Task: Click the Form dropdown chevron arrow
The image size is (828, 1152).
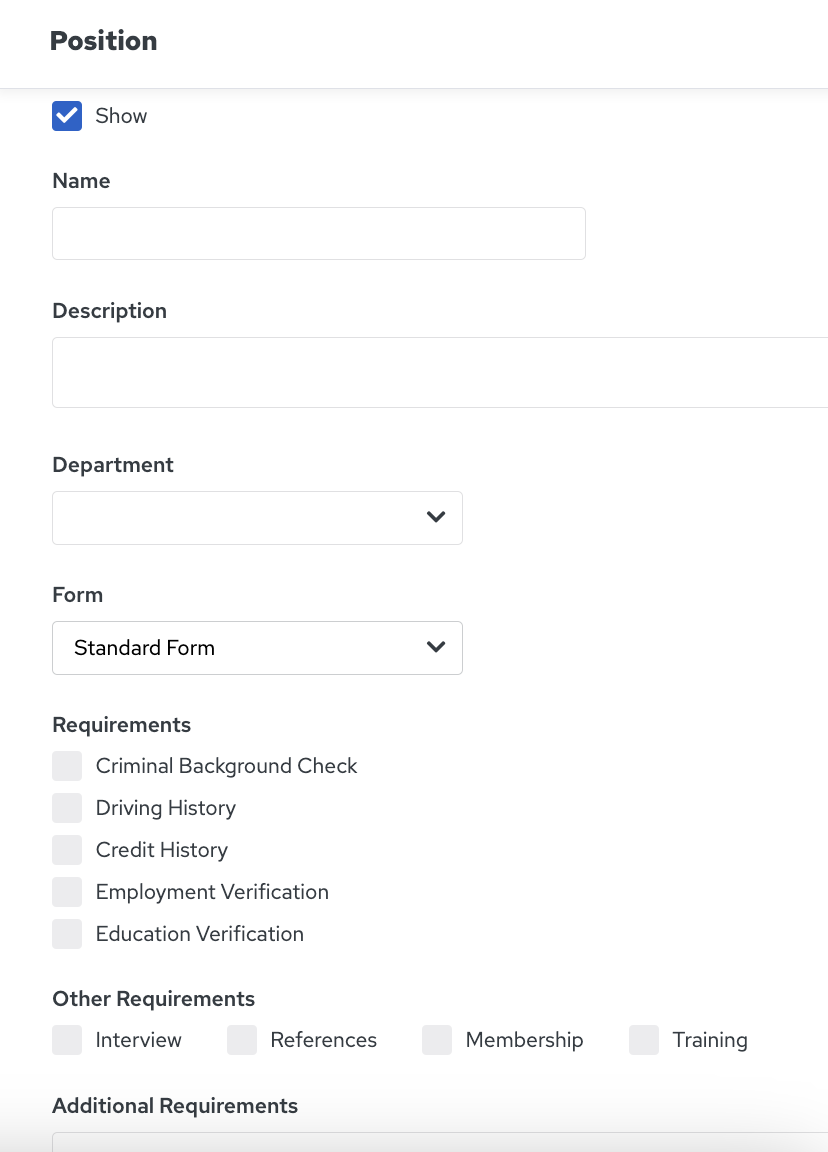Action: click(436, 647)
